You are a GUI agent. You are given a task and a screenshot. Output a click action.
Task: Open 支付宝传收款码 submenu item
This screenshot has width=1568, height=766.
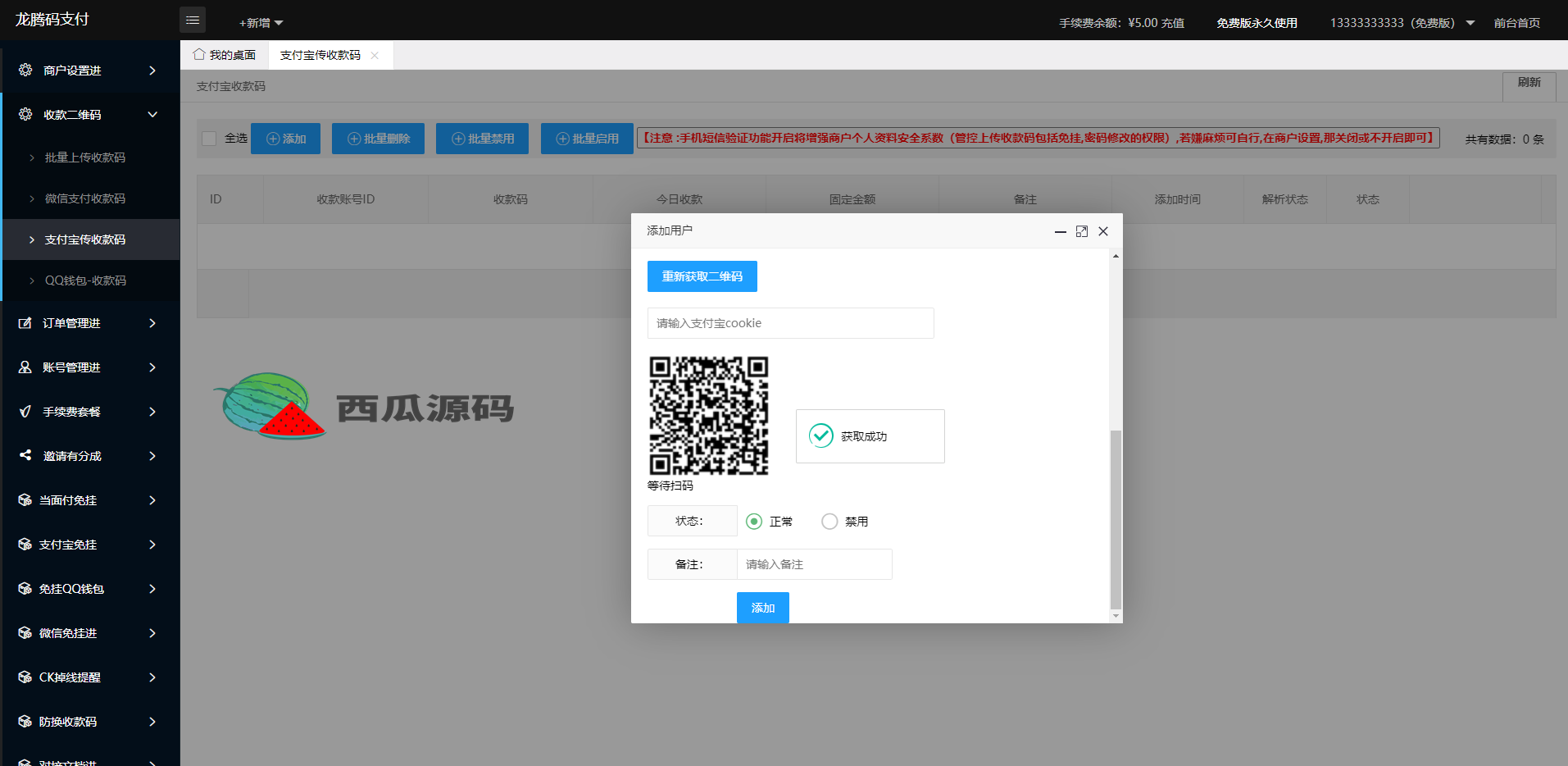[x=91, y=239]
